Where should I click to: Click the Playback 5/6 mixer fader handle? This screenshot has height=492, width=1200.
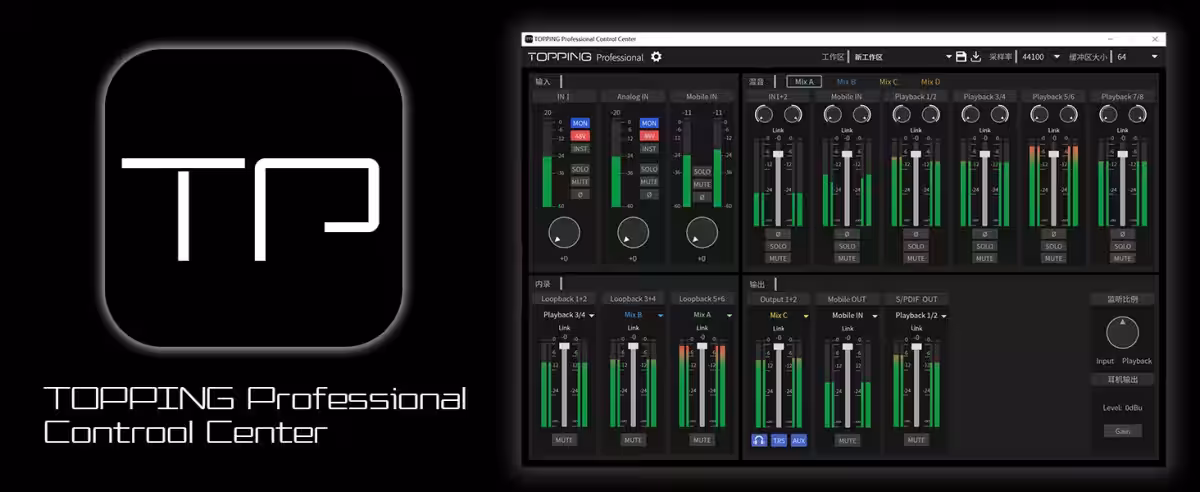click(1053, 154)
